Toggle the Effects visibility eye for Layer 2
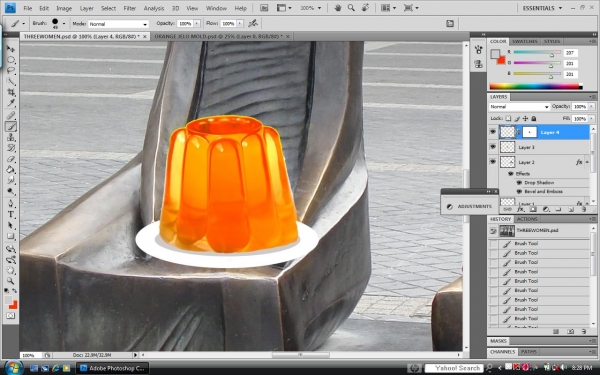 (x=510, y=174)
